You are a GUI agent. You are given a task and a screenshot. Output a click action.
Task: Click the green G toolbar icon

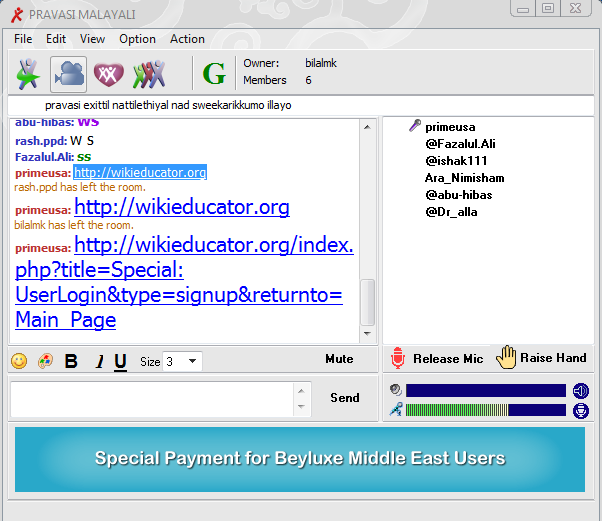tap(214, 74)
